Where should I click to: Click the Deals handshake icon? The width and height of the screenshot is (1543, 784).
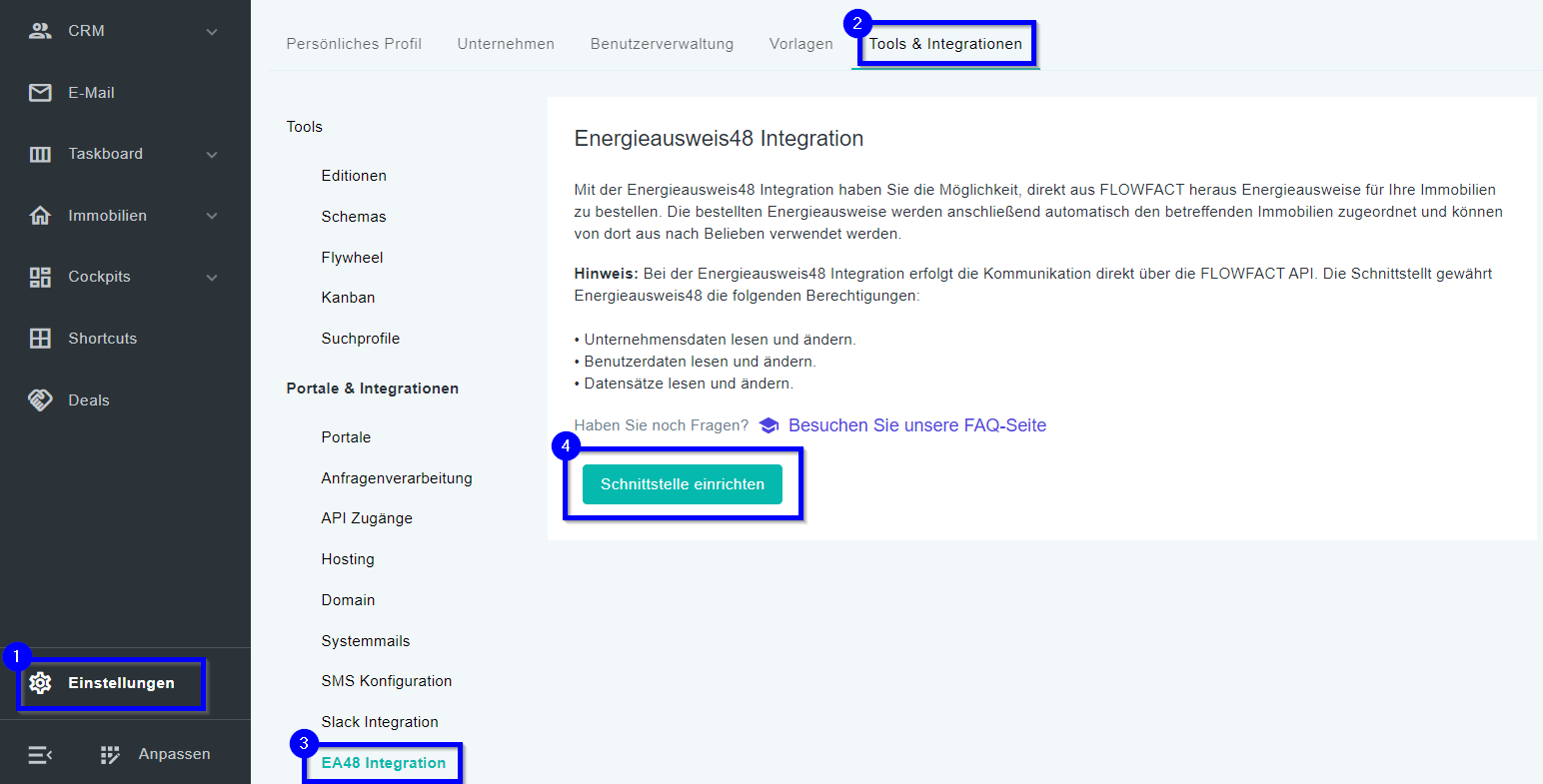click(40, 399)
